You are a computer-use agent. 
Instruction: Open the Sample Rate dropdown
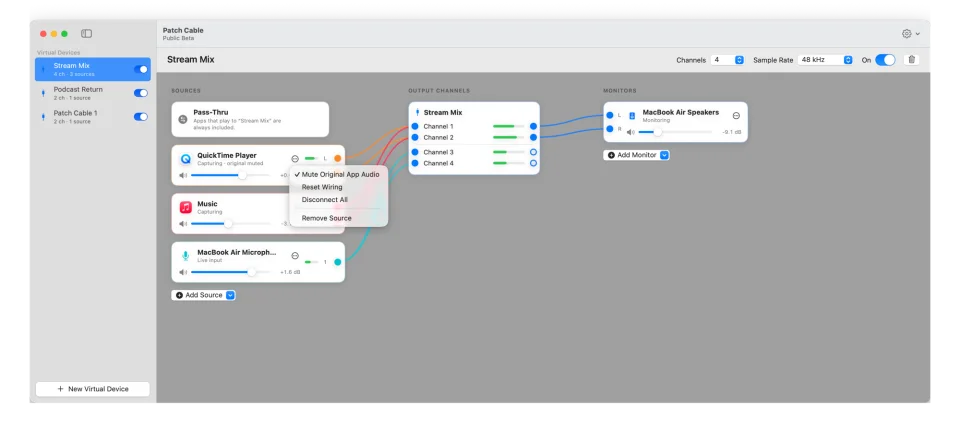(x=825, y=60)
